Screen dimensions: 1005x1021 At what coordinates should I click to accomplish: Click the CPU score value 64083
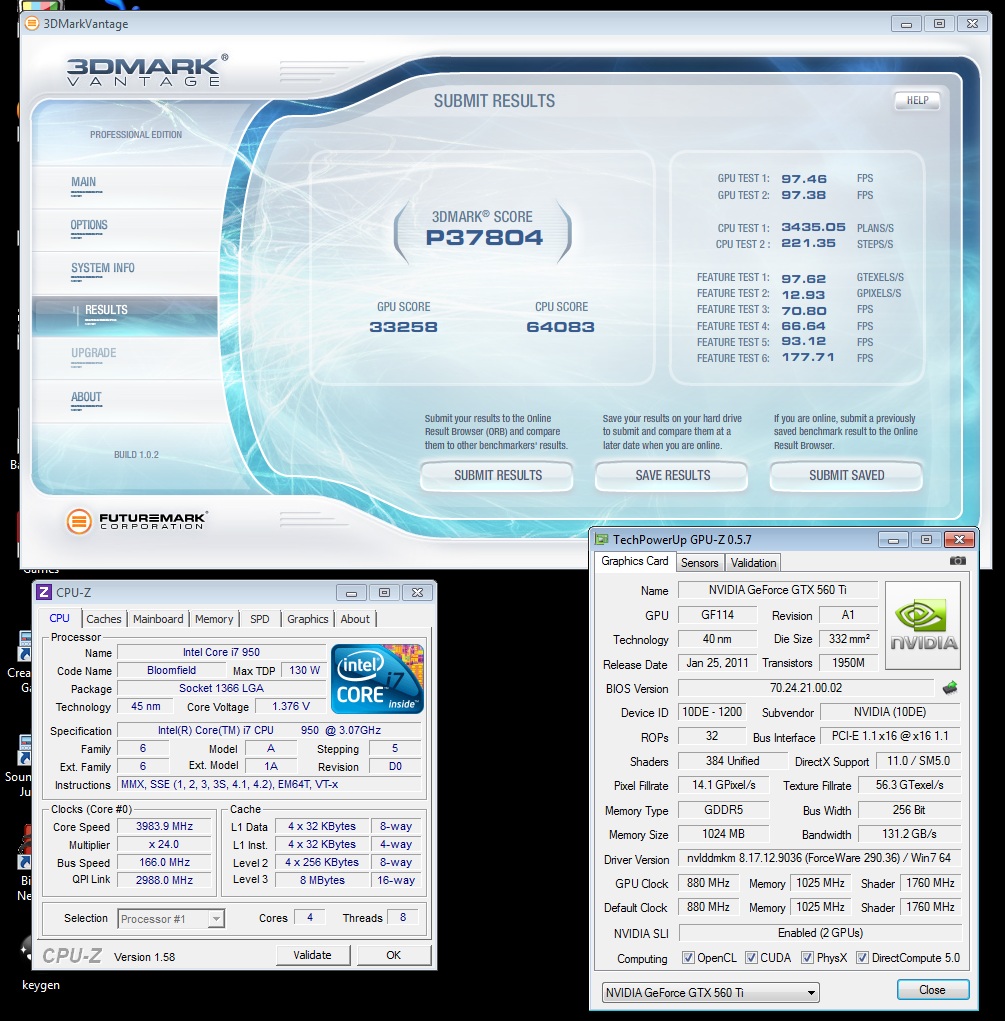pyautogui.click(x=561, y=327)
